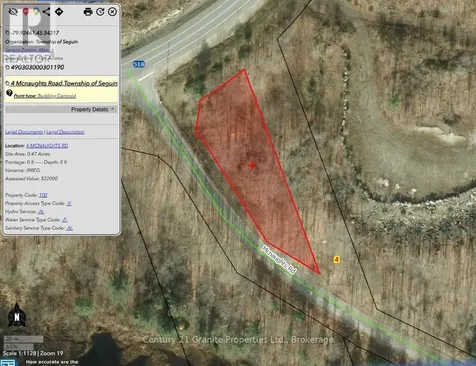Close the property info panel
This screenshot has width=476, height=366.
click(x=112, y=12)
